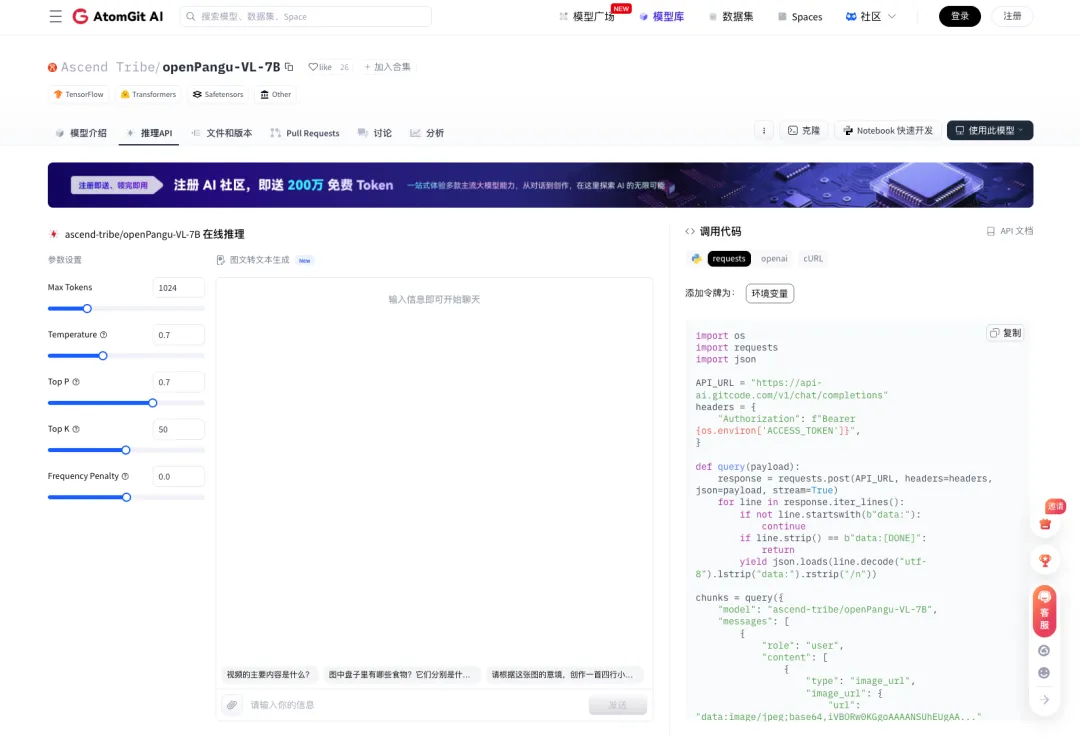Screen dimensions: 1080x739
Task: Select the requests code tab
Action: (729, 259)
